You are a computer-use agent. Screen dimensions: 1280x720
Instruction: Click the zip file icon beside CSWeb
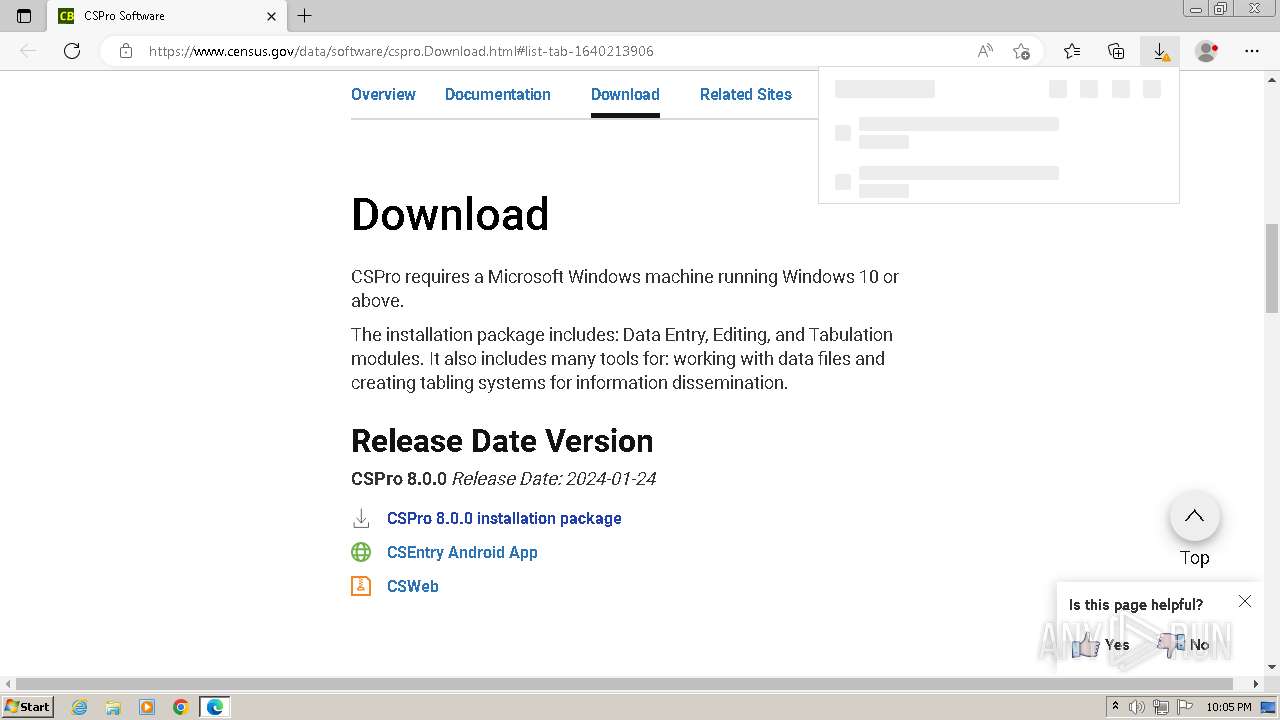coord(361,586)
